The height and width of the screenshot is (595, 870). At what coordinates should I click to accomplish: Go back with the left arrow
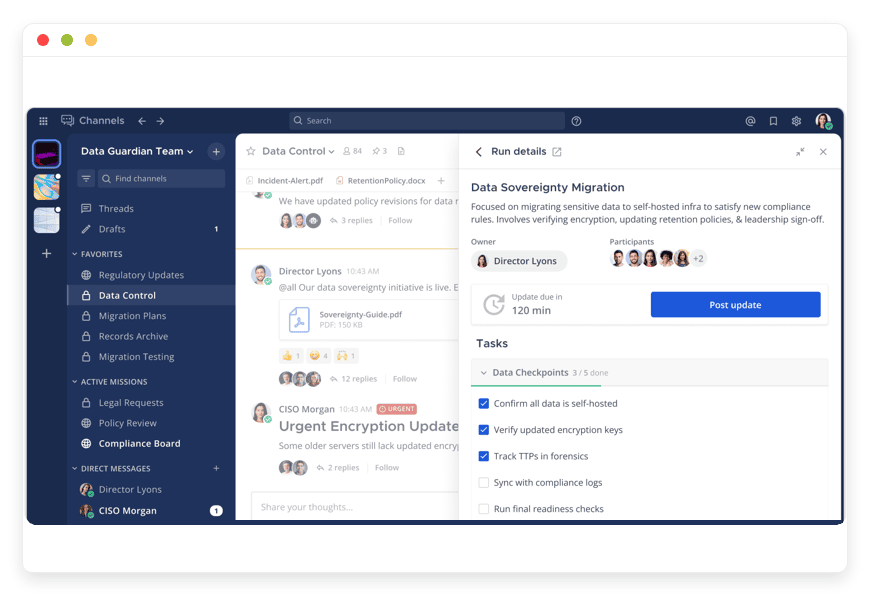[x=142, y=121]
